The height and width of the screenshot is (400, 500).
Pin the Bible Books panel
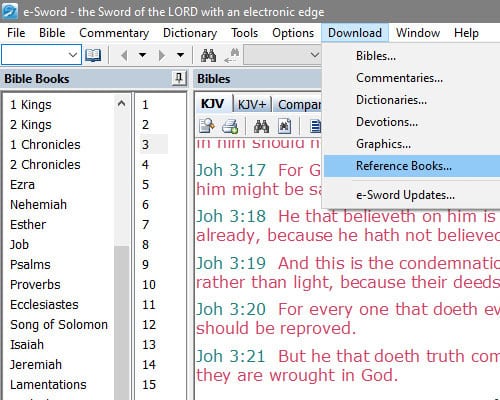click(x=179, y=78)
